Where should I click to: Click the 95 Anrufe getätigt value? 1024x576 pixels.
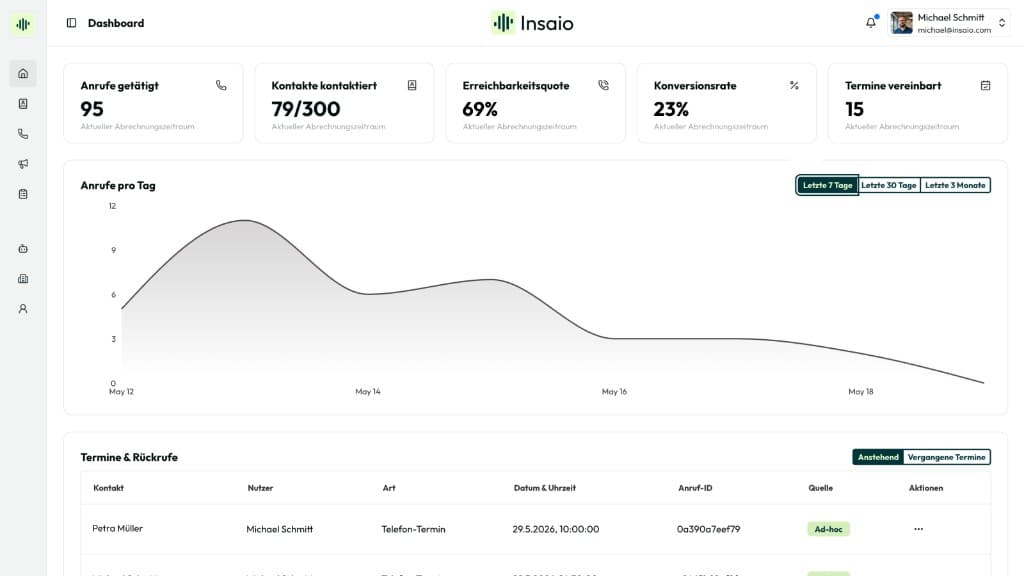[92, 109]
